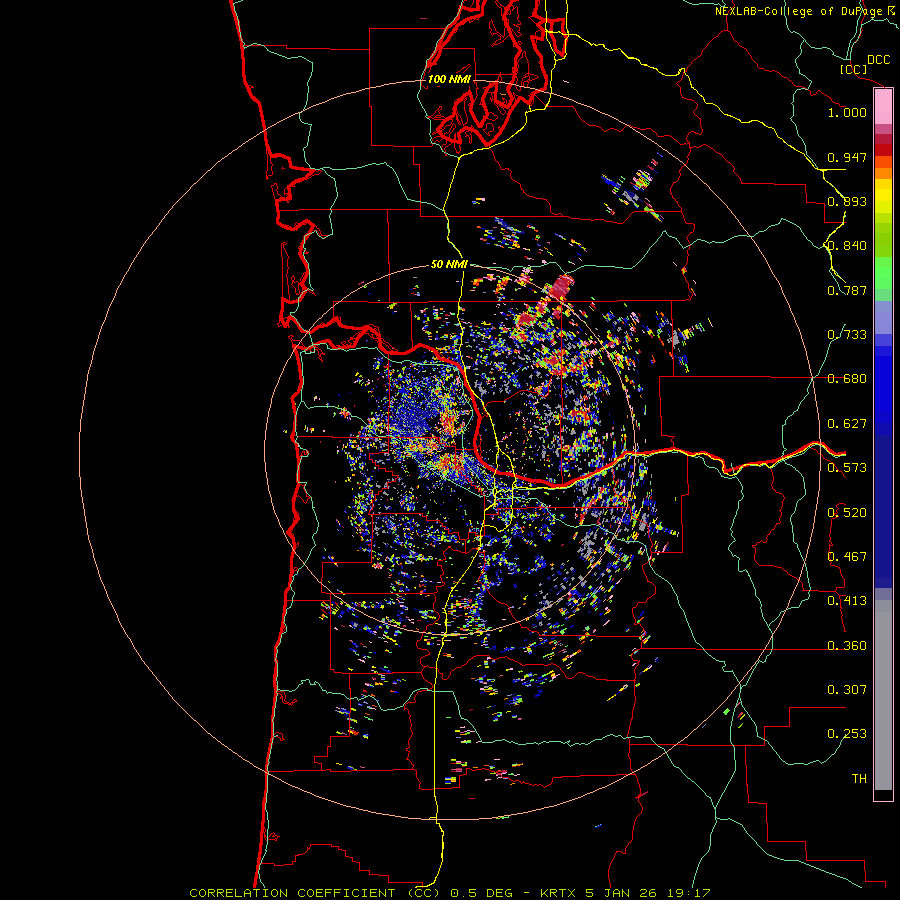Viewport: 900px width, 900px height.
Task: Select the 0.360 scale value
Action: point(847,646)
